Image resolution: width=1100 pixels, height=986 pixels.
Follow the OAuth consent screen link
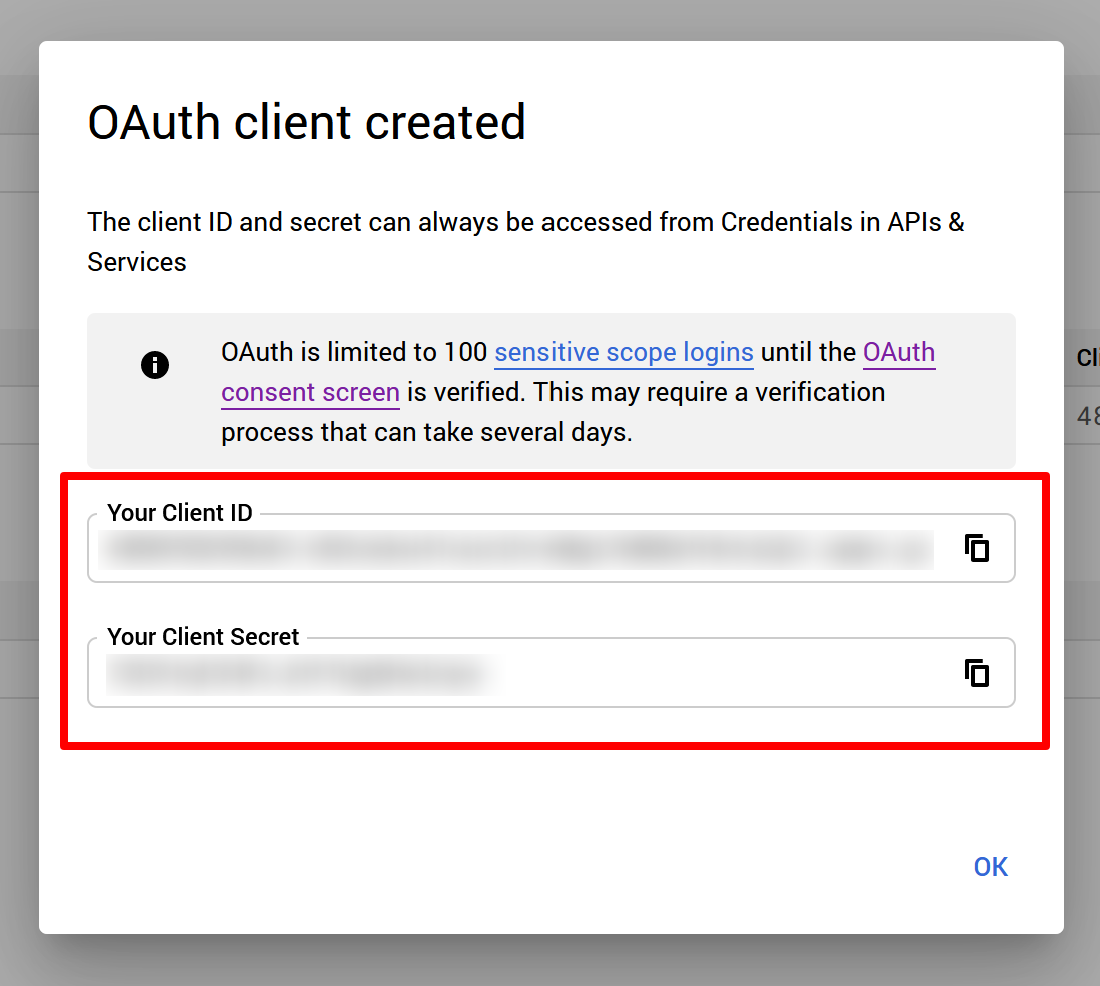[x=898, y=353]
